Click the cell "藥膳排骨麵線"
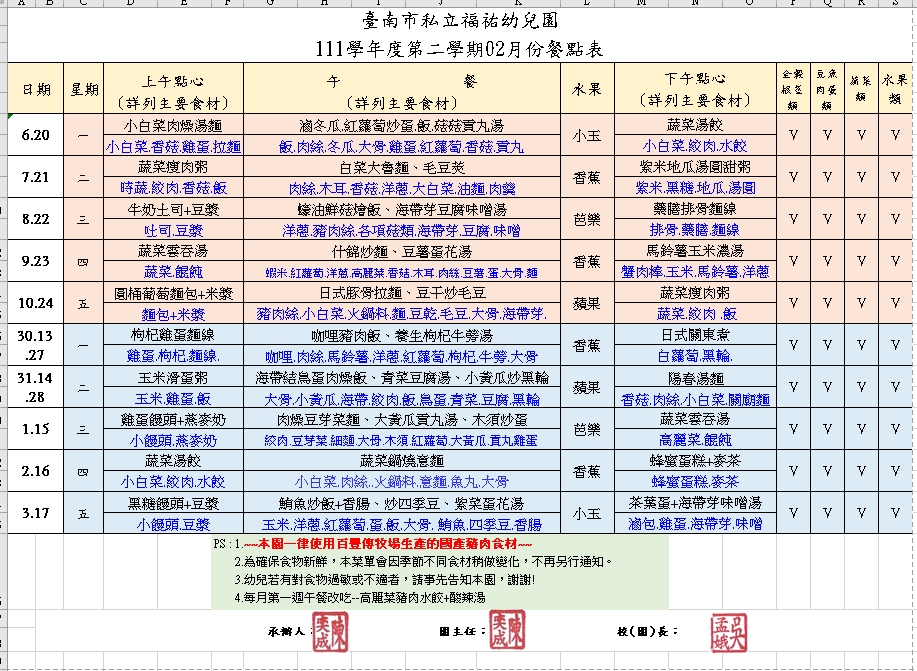This screenshot has height=671, width=917. [695, 209]
